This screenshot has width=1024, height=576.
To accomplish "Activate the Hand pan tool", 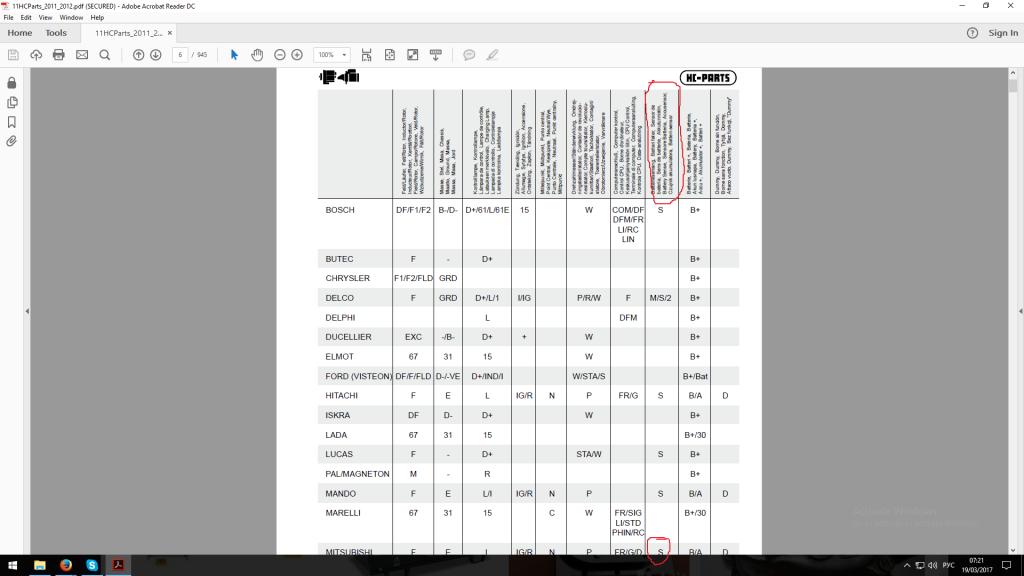I will (257, 55).
